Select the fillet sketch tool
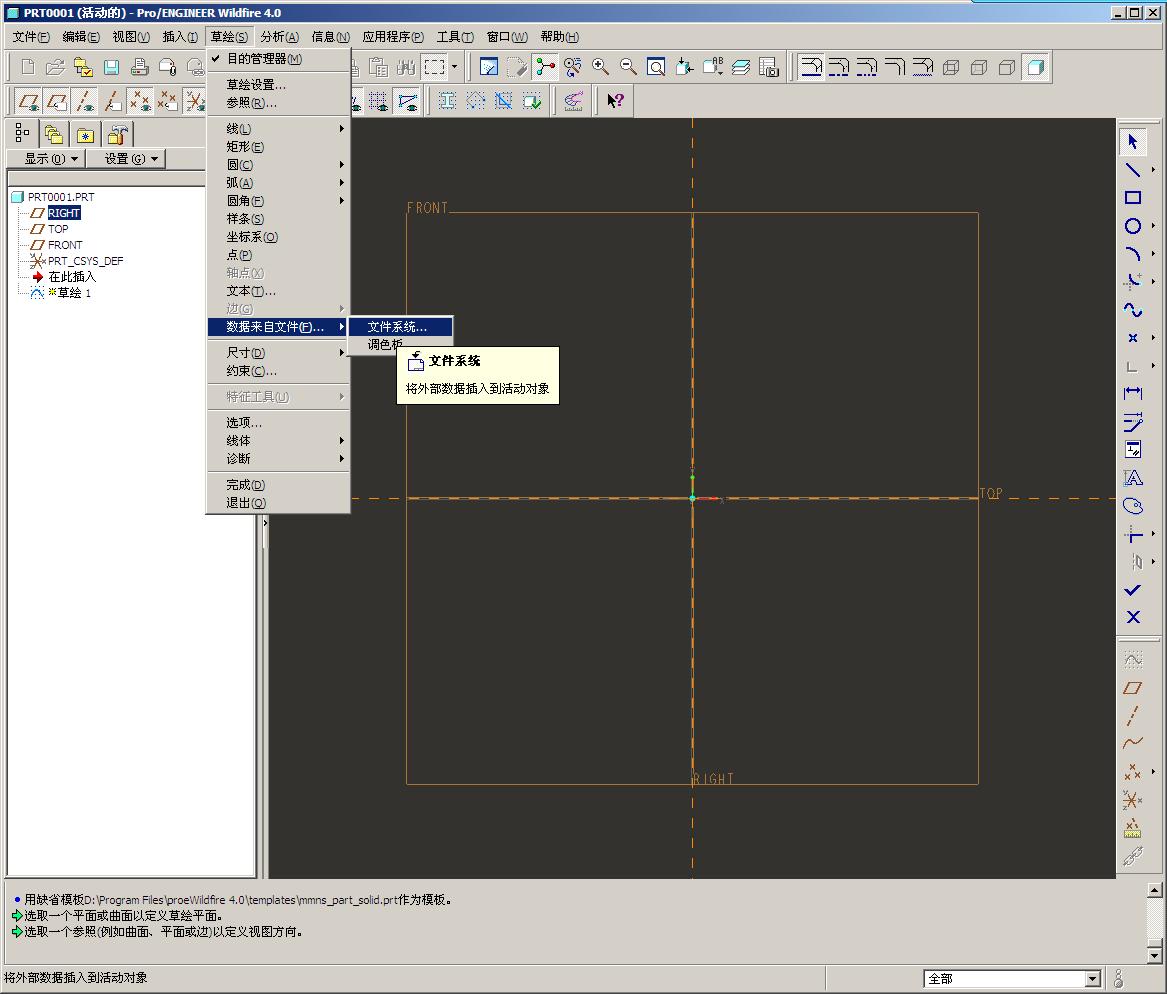The height and width of the screenshot is (994, 1167). [1133, 281]
